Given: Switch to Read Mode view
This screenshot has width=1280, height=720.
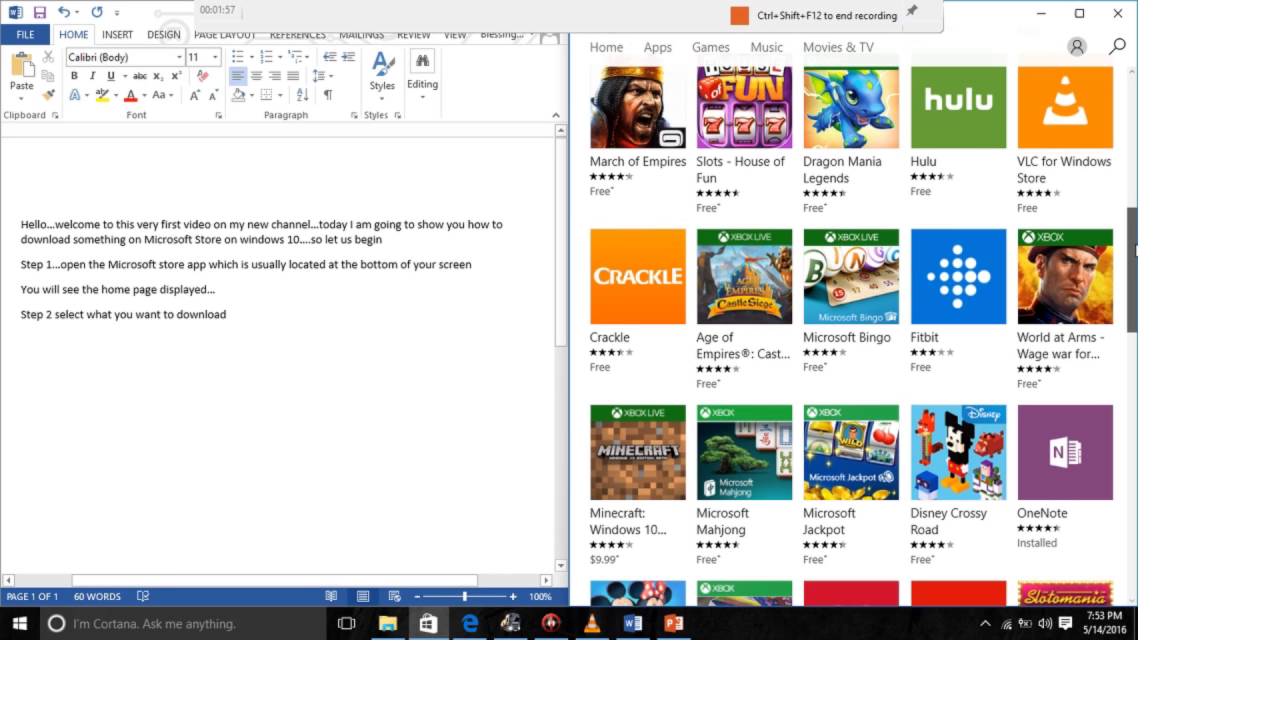Looking at the screenshot, I should [331, 596].
